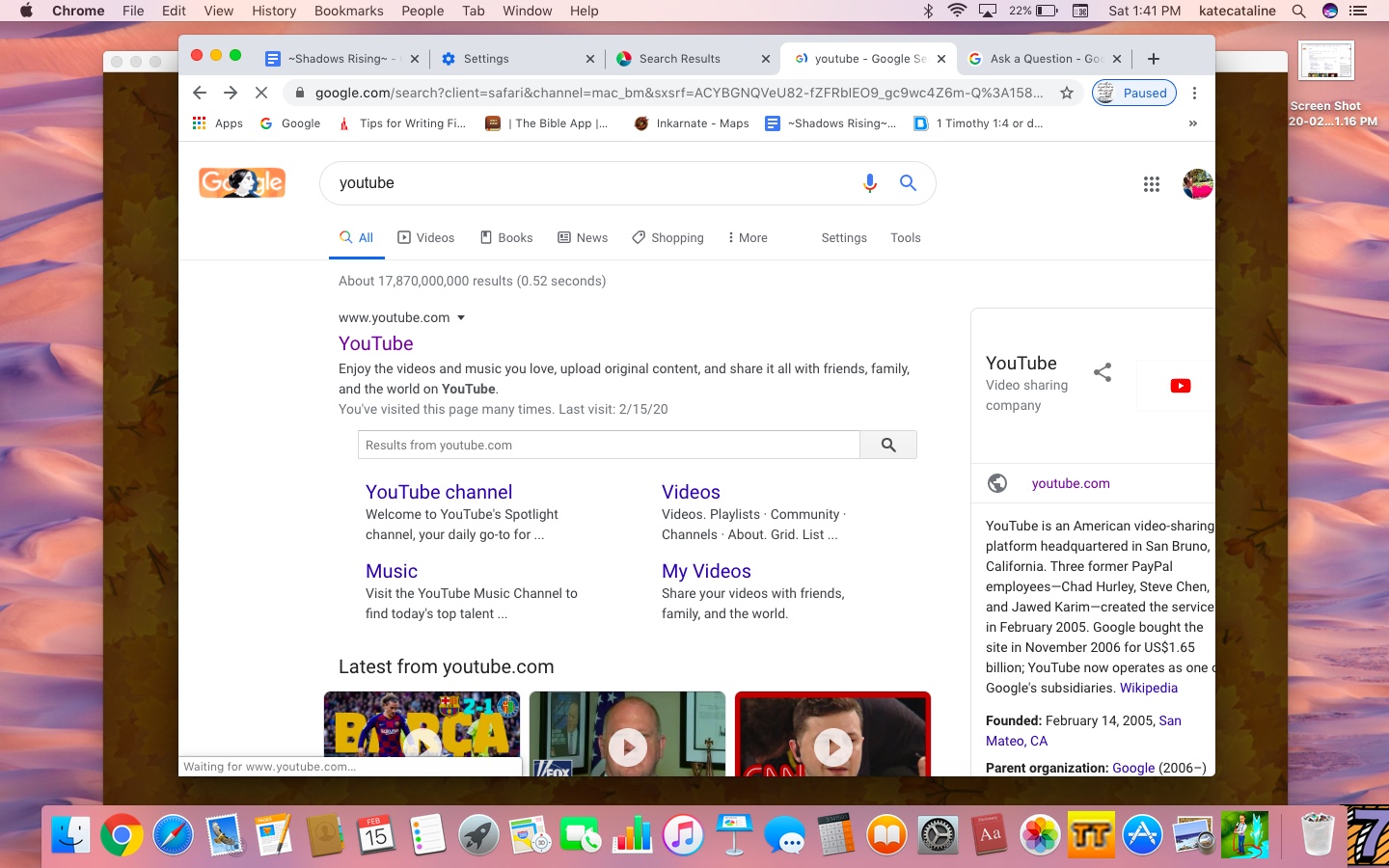Click the Google Doodle logo

pos(242,182)
